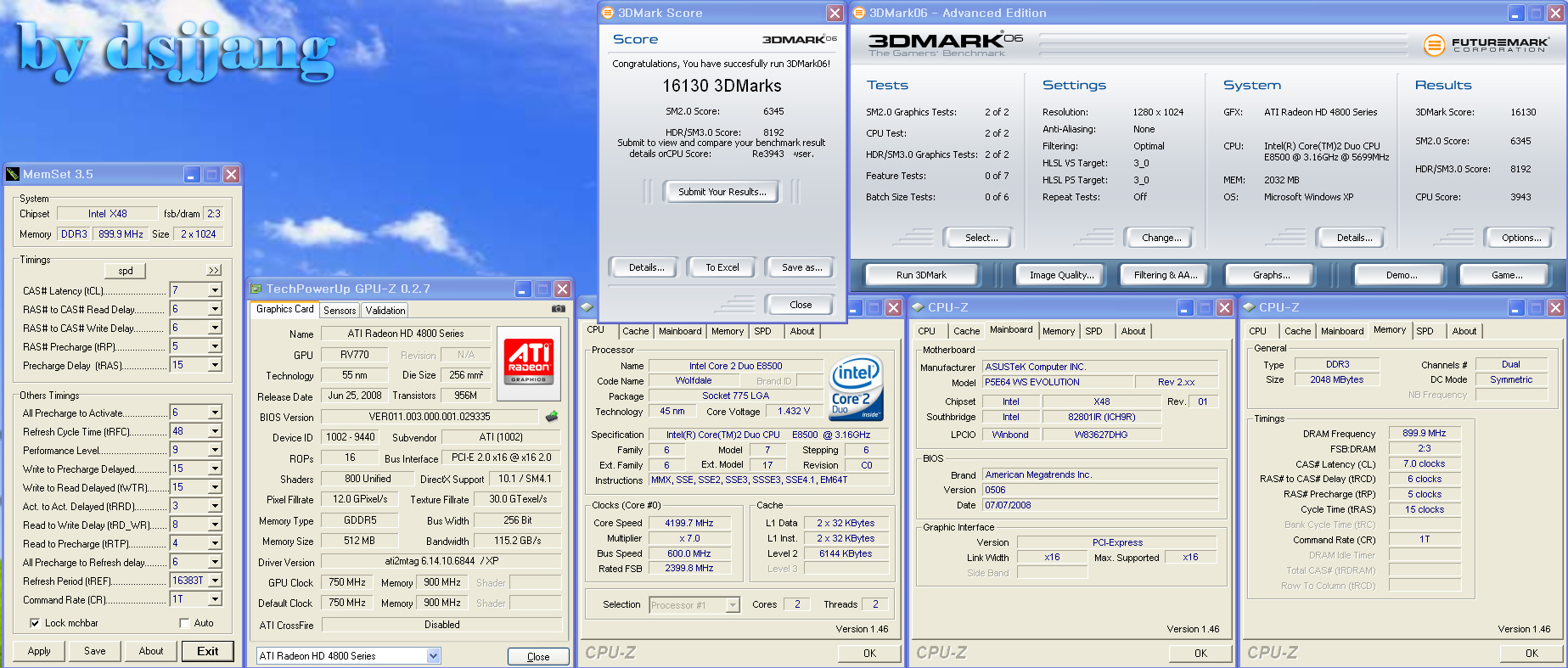Click the Game... button in 3DMark06
1568x668 pixels.
pos(1506,275)
